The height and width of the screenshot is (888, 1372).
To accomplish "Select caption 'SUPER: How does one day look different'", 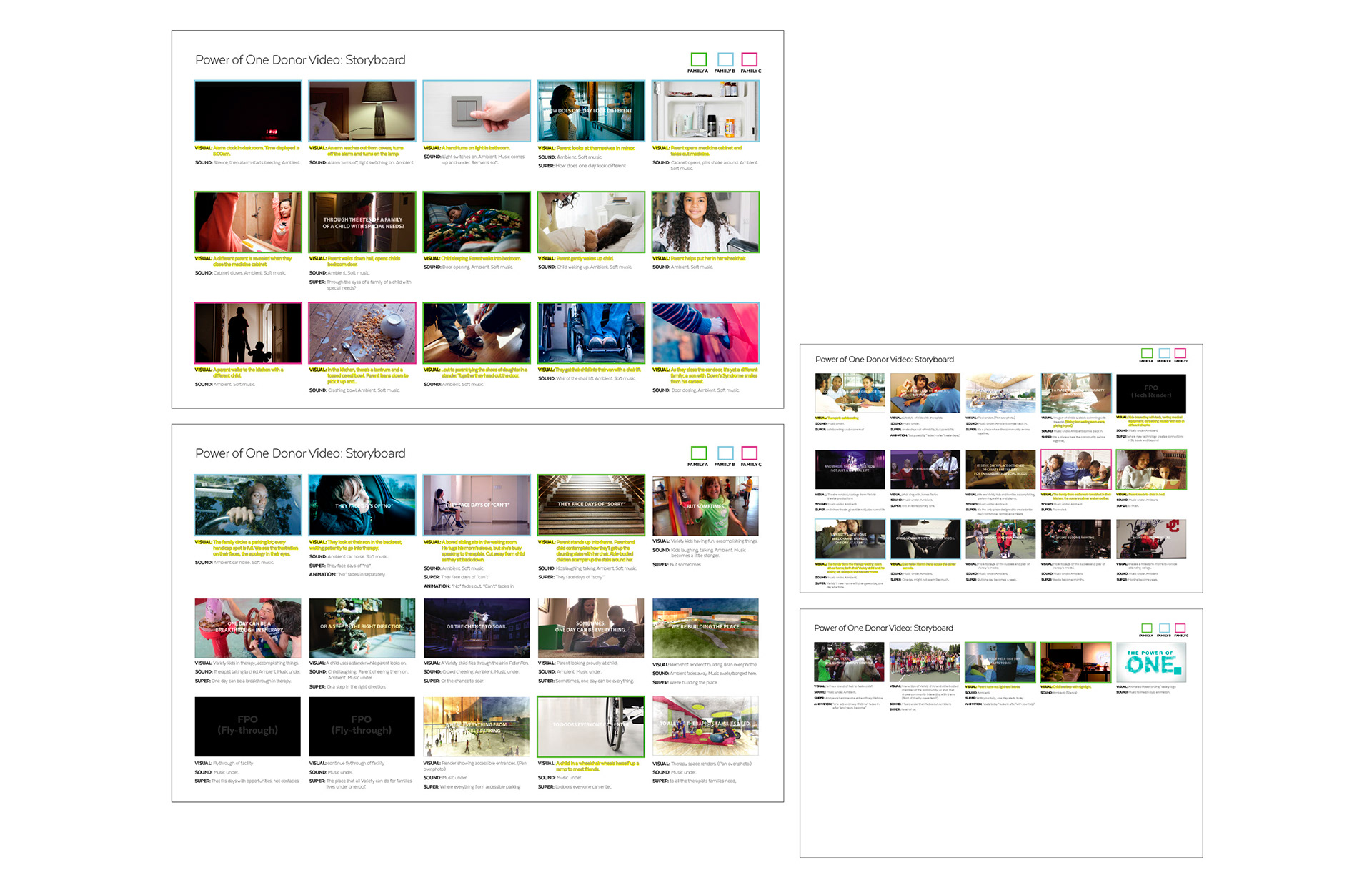I will [x=582, y=166].
